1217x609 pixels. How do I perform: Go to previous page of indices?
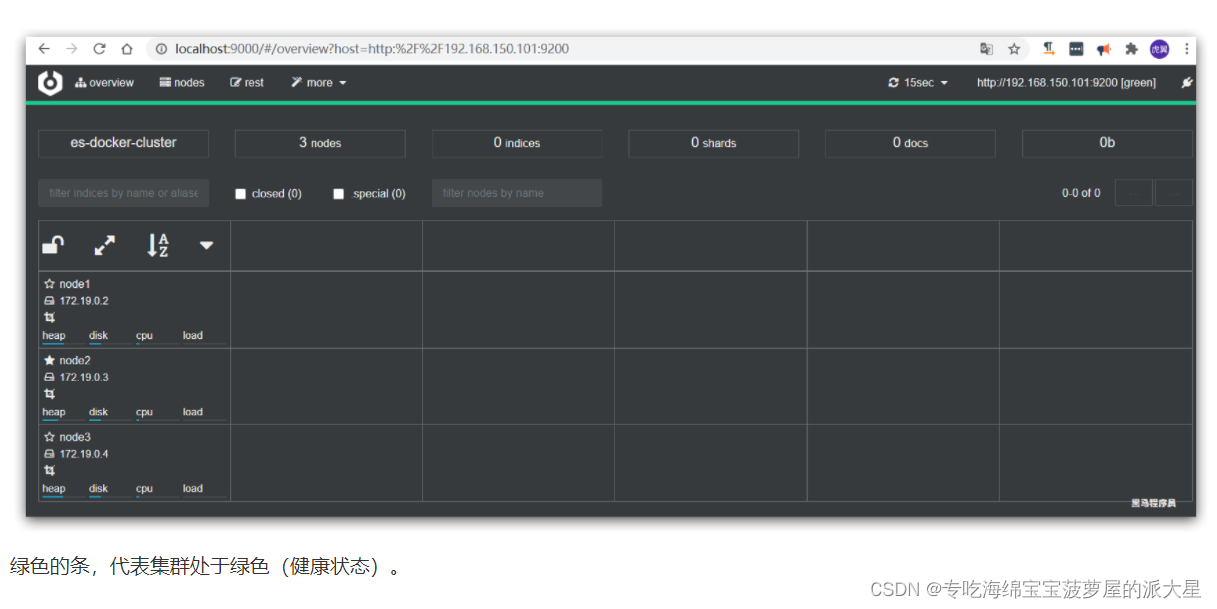click(x=1134, y=193)
